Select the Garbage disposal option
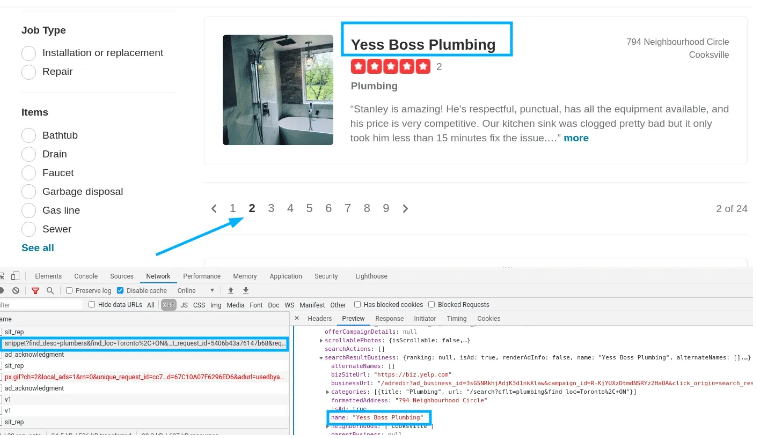This screenshot has width=757, height=438. coord(28,192)
